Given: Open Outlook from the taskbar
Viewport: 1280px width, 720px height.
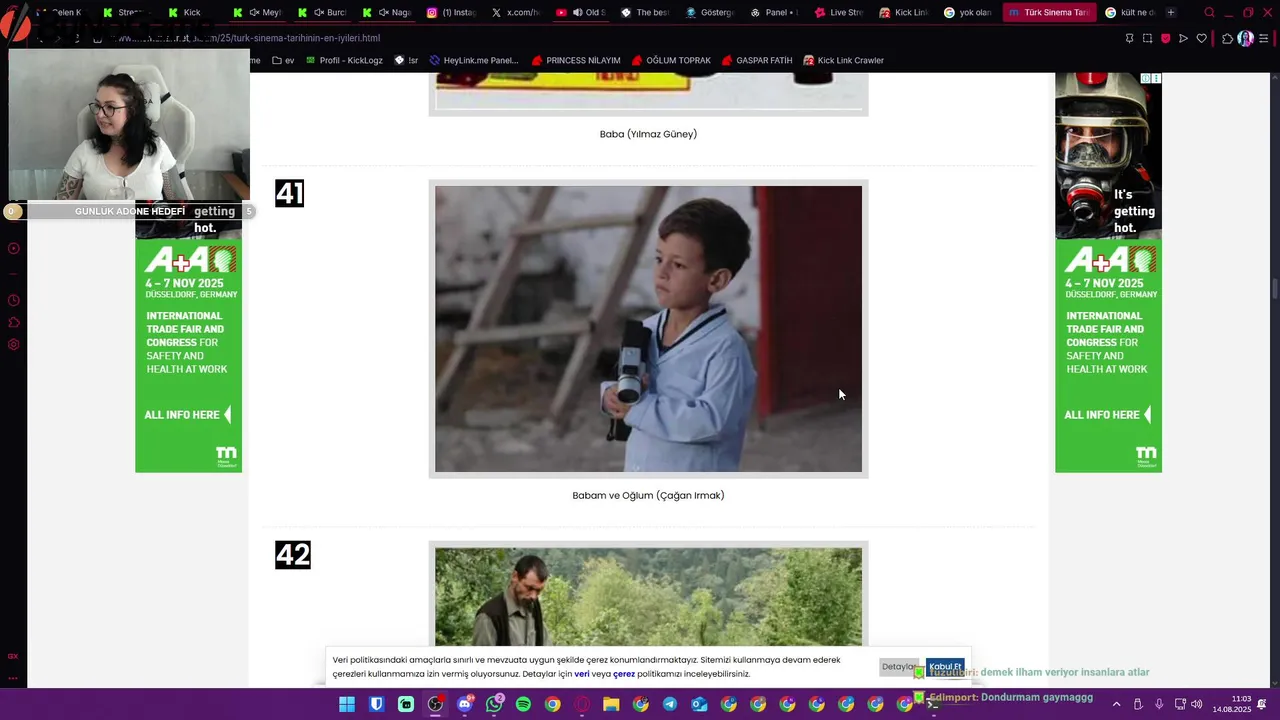Looking at the screenshot, I should [x=699, y=704].
